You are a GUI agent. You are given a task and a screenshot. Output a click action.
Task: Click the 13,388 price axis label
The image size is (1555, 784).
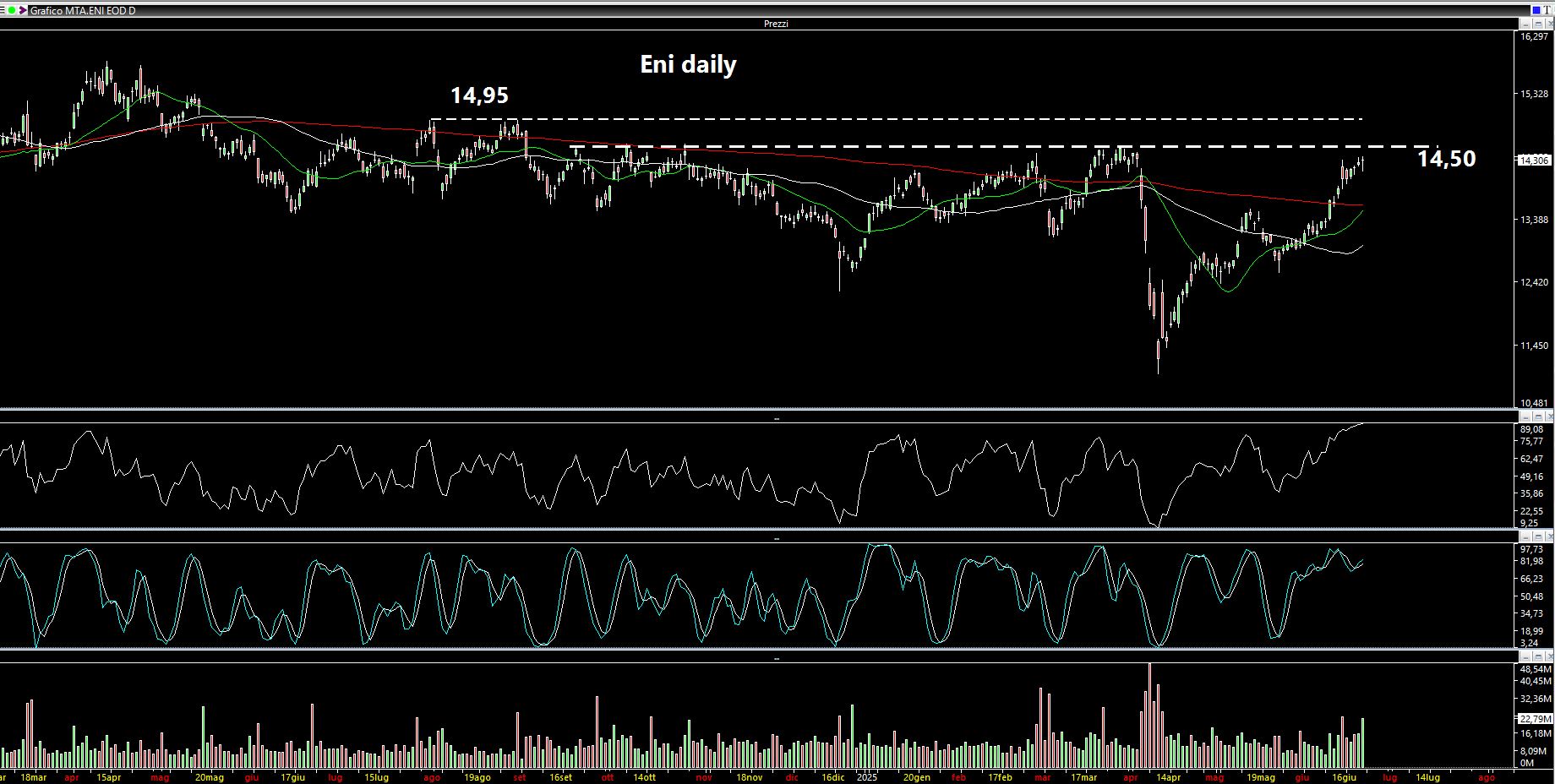click(x=1534, y=220)
